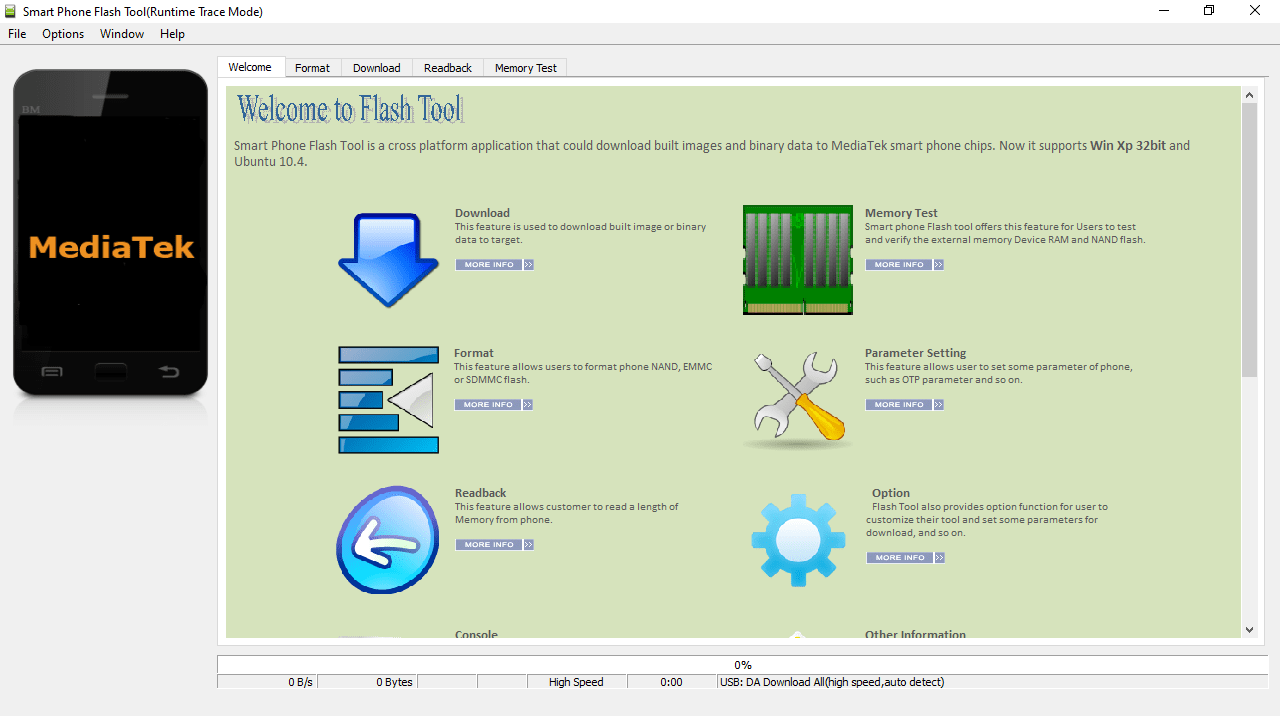Click the Memory Test section heading

901,213
